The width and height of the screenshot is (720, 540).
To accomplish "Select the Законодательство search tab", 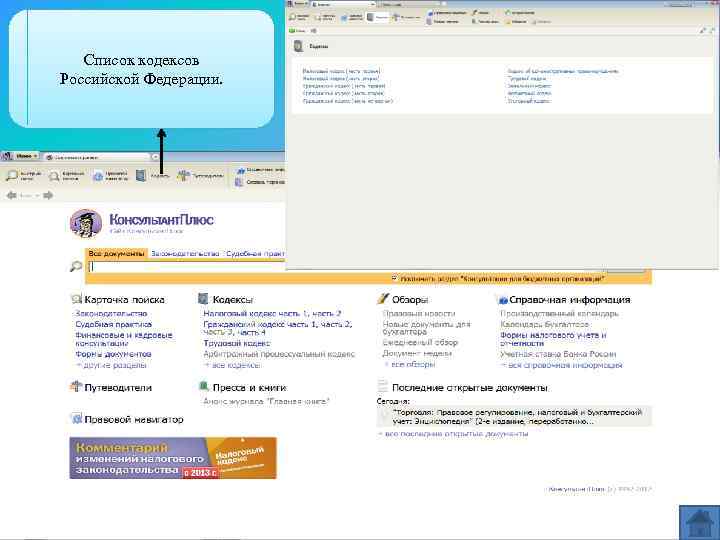I will click(x=185, y=253).
